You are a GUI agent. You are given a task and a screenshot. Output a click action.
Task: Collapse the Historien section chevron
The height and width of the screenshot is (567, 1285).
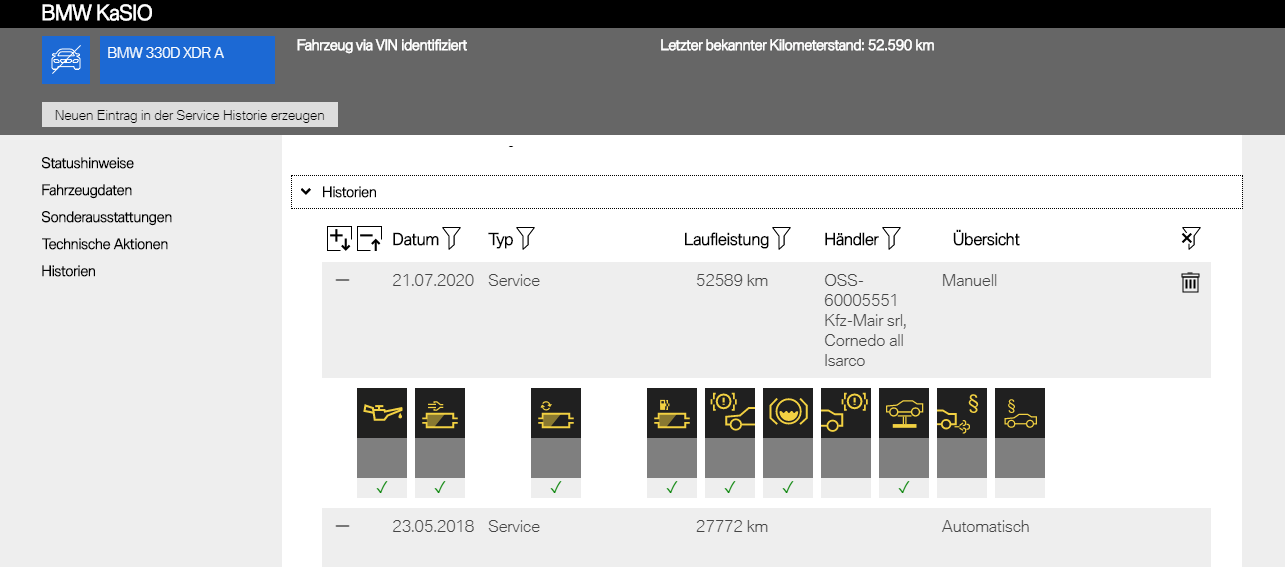[307, 192]
